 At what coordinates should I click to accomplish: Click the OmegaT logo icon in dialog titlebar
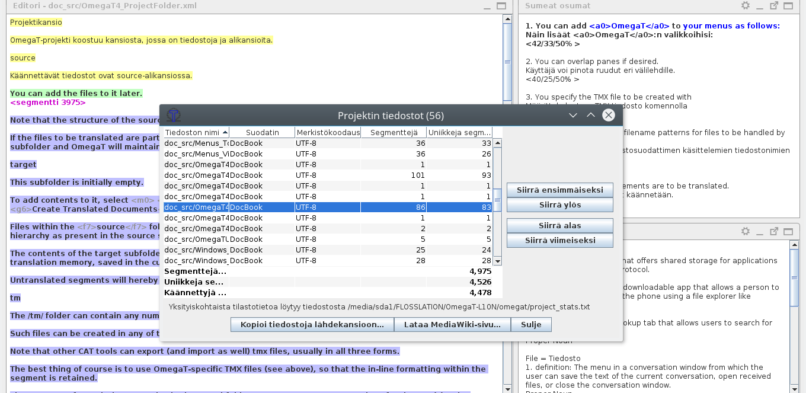(174, 115)
